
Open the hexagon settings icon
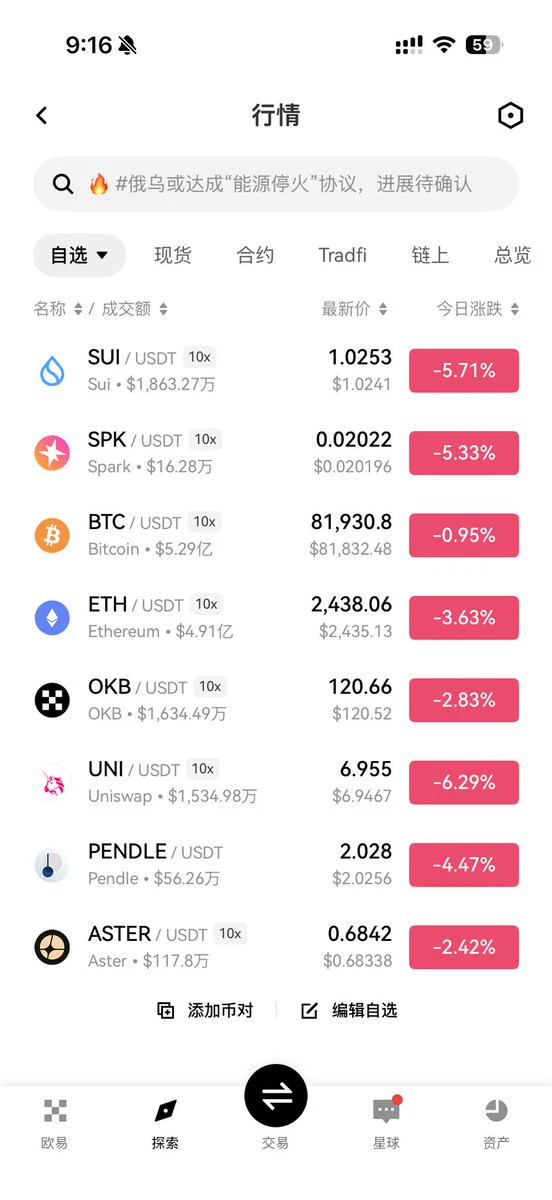[510, 116]
